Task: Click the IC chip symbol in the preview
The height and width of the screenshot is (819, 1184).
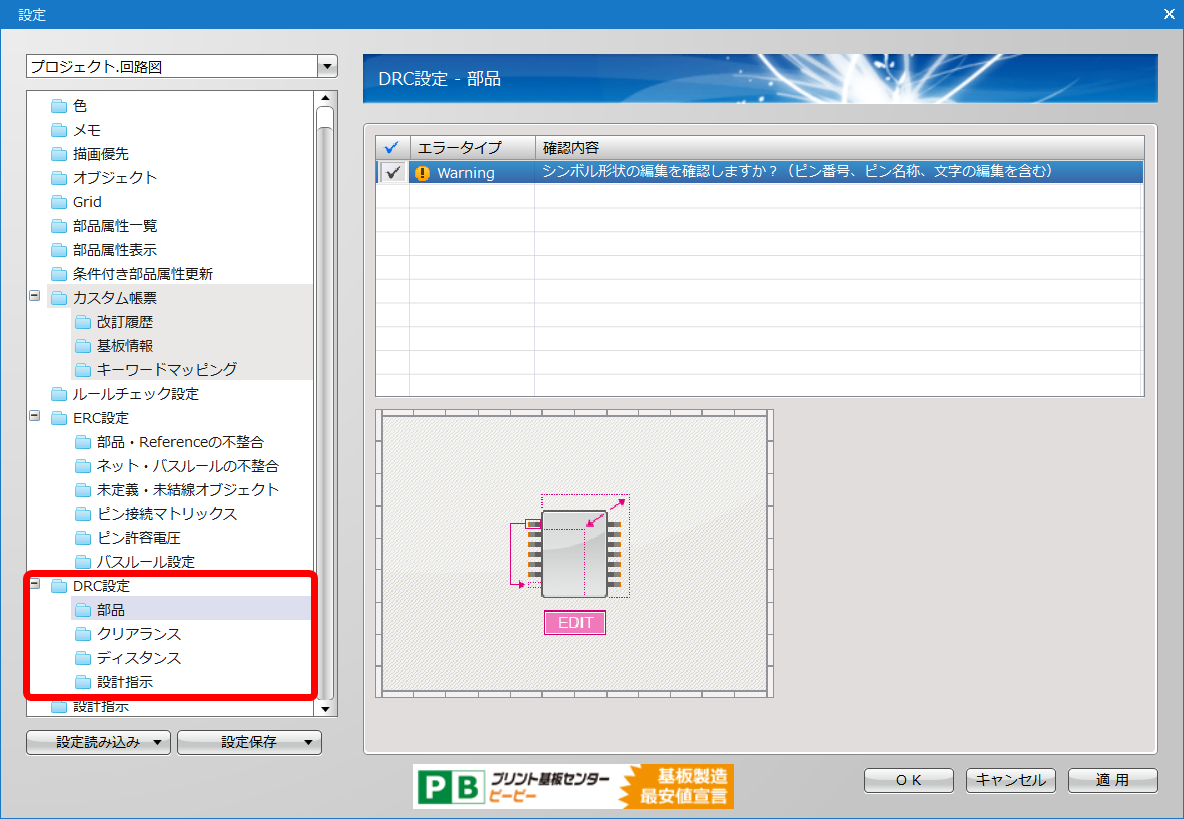Action: pos(574,554)
